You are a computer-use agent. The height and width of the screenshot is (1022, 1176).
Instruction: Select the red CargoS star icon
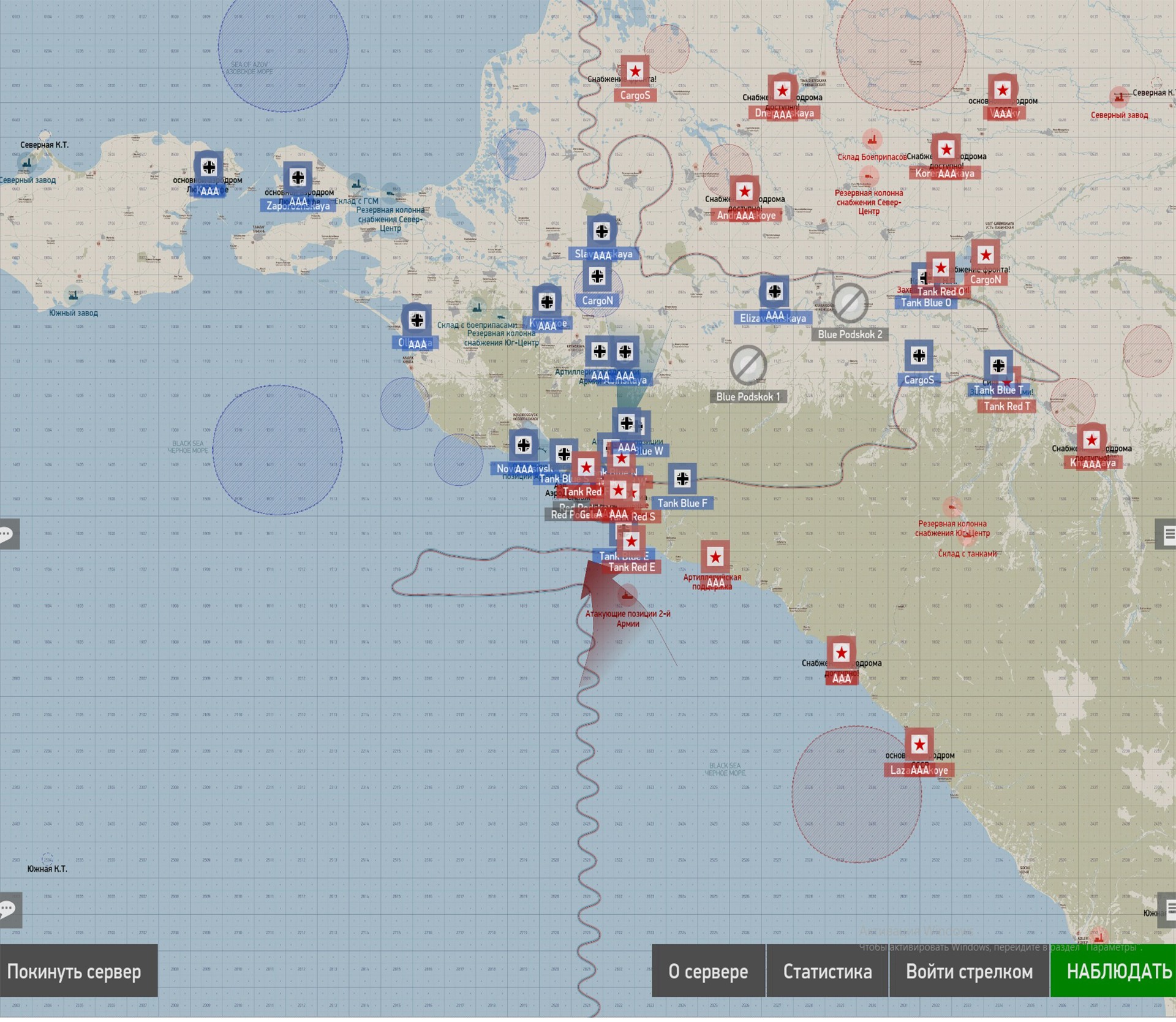point(635,72)
